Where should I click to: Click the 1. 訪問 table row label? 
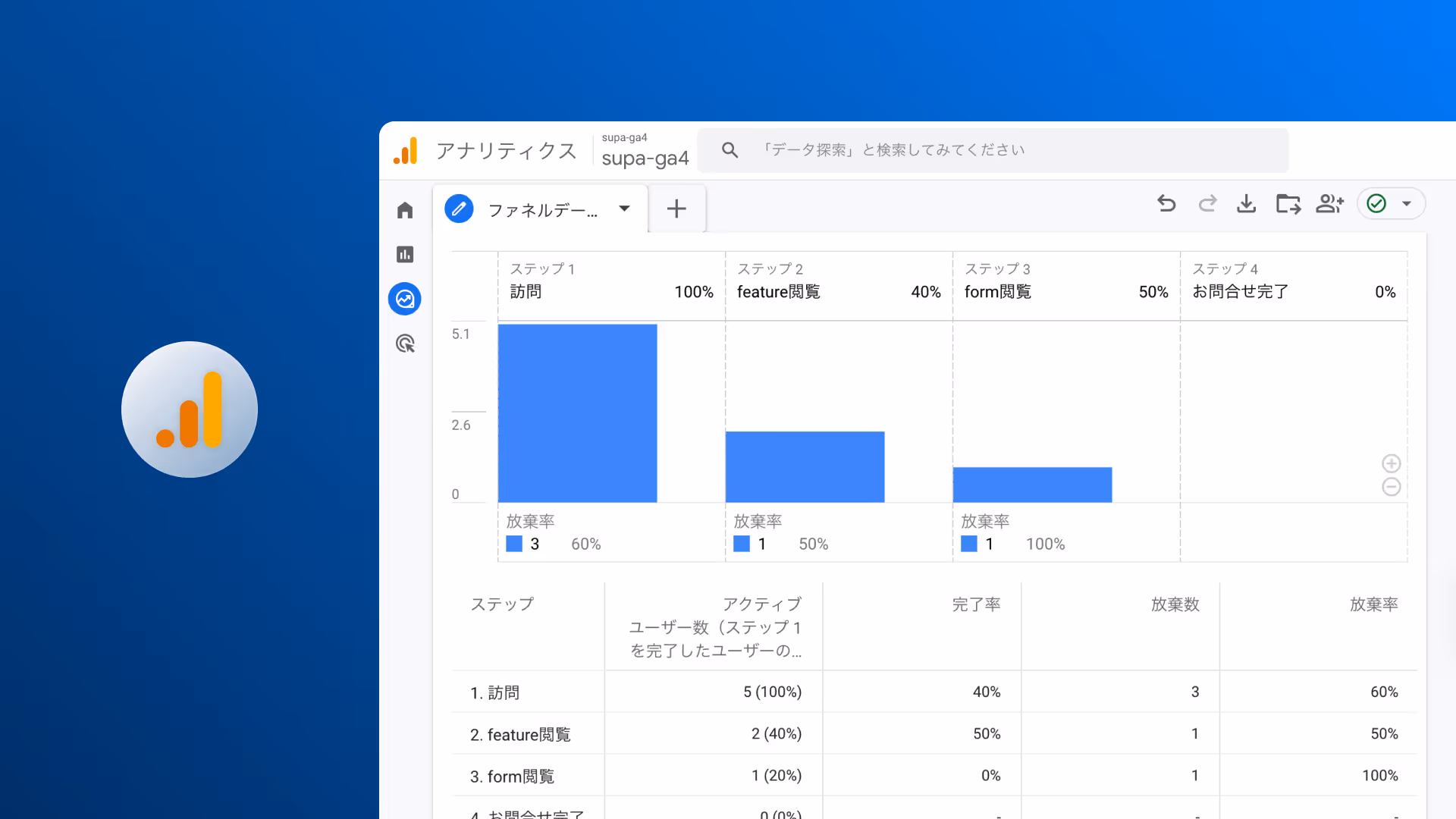click(x=494, y=692)
